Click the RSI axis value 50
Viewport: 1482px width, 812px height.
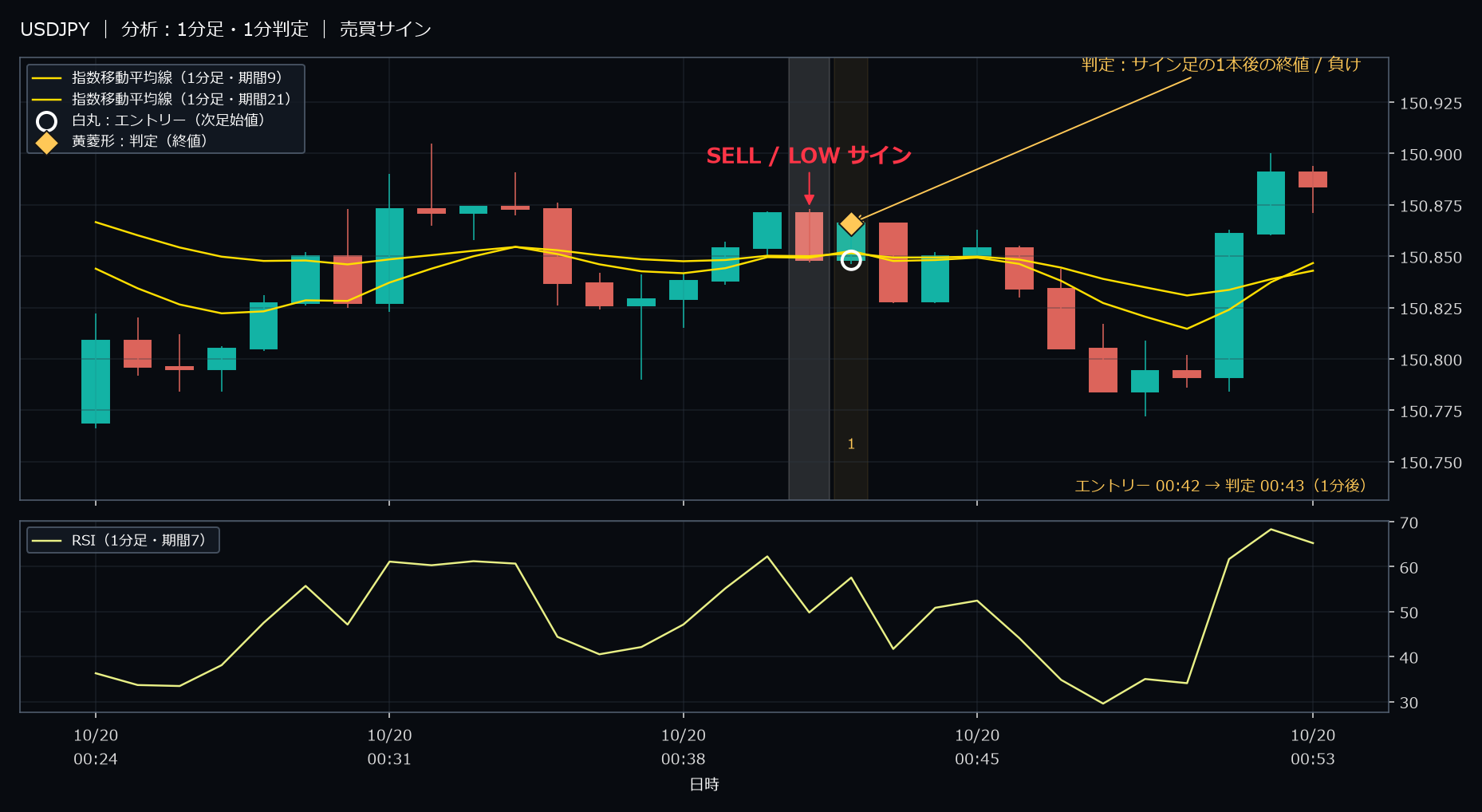click(1409, 613)
